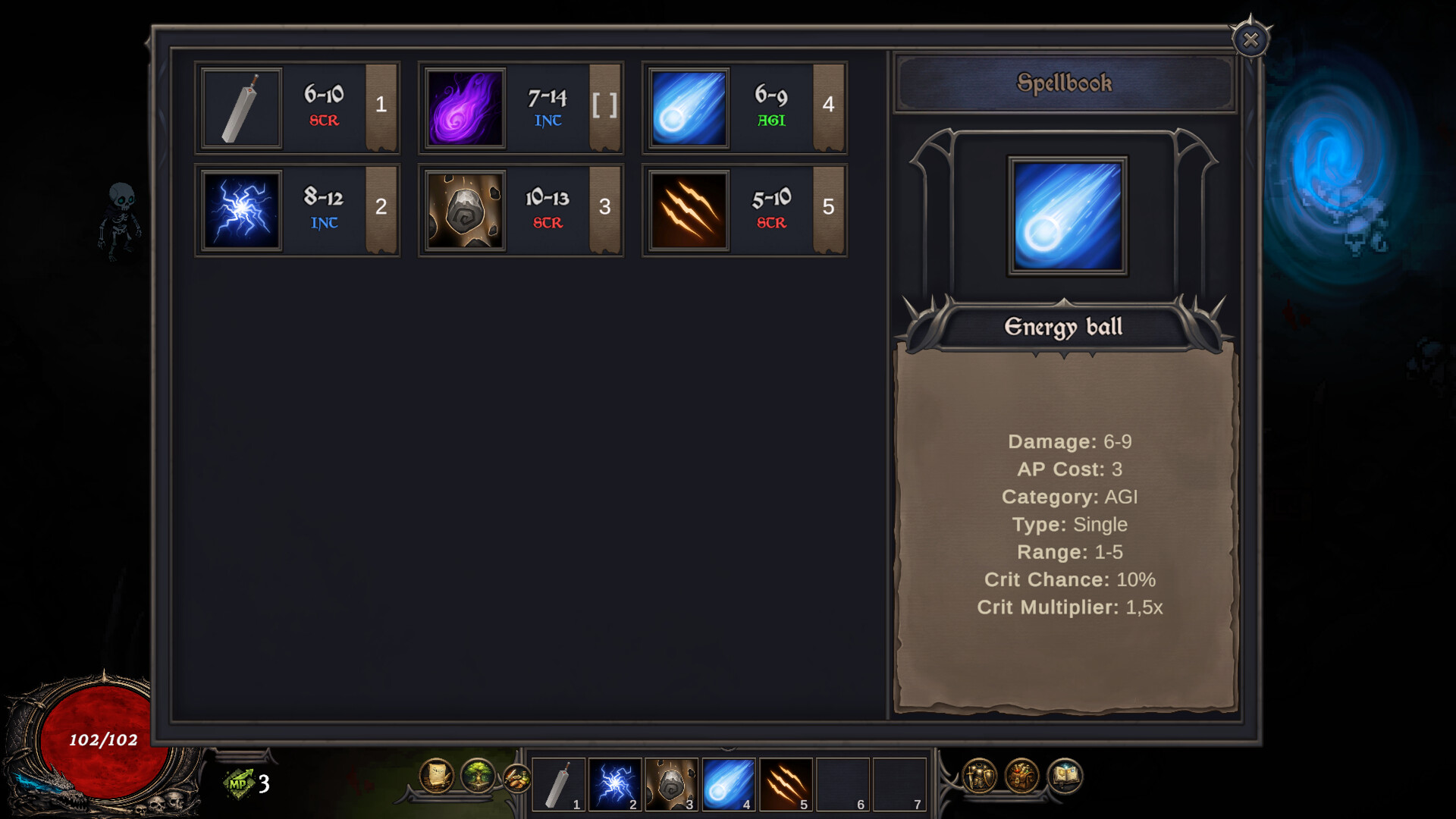Open the skill tree icon
This screenshot has height=819, width=1456.
[478, 776]
